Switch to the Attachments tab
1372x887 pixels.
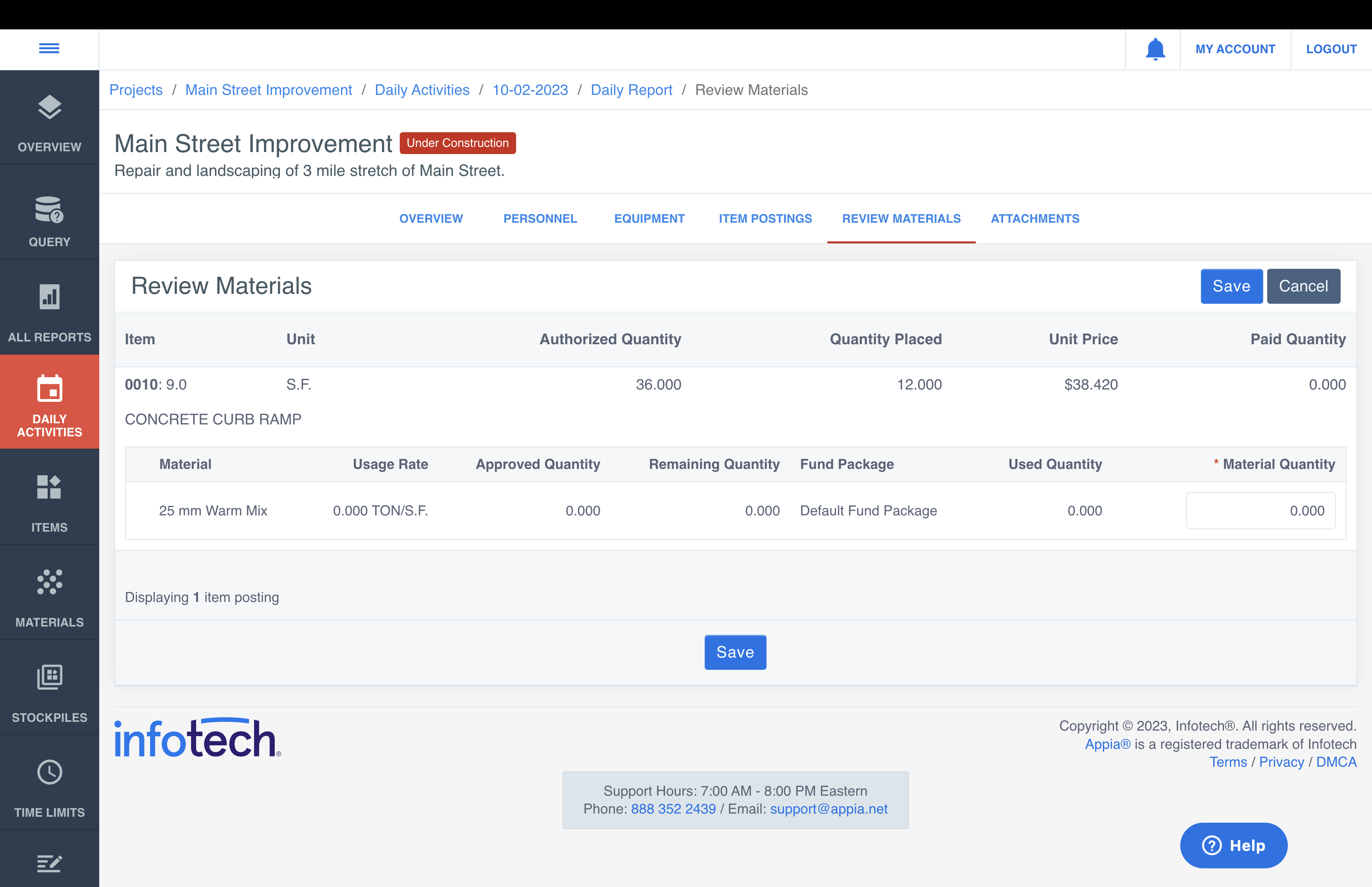[1035, 219]
